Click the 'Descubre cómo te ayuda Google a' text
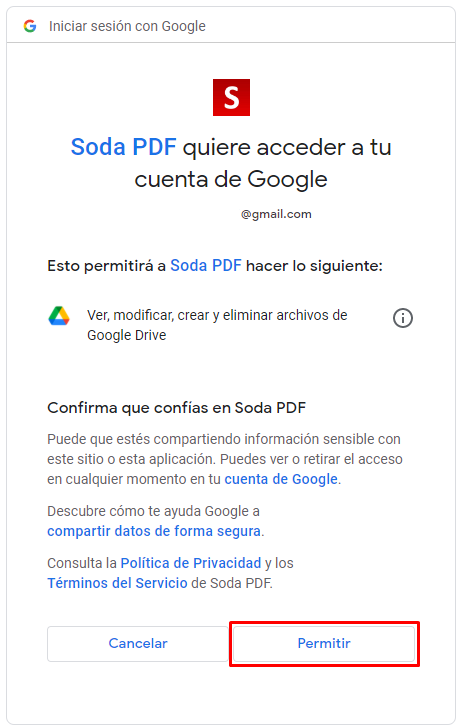This screenshot has width=462, height=728. tap(153, 511)
